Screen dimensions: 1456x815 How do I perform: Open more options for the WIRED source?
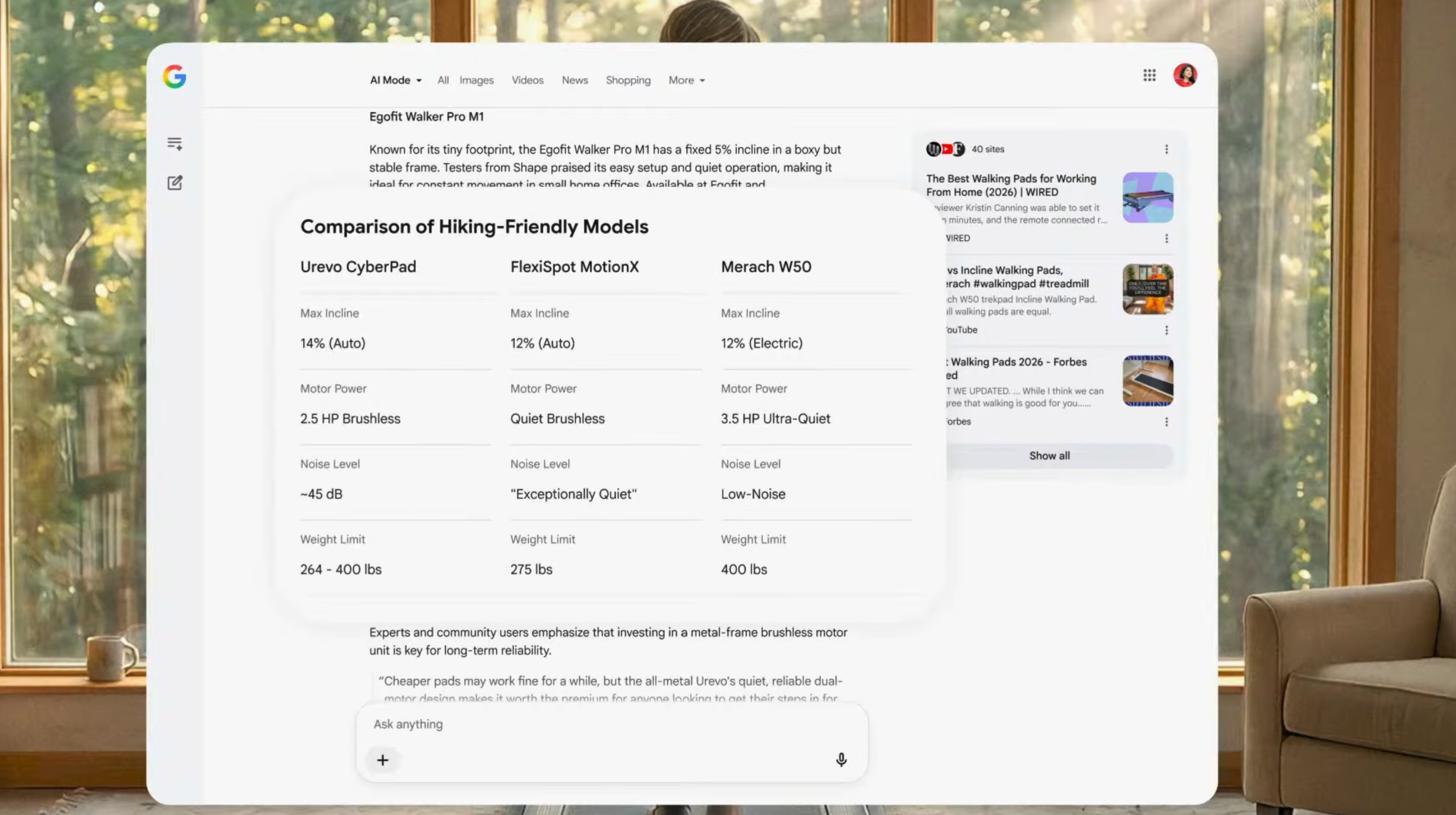(1166, 238)
